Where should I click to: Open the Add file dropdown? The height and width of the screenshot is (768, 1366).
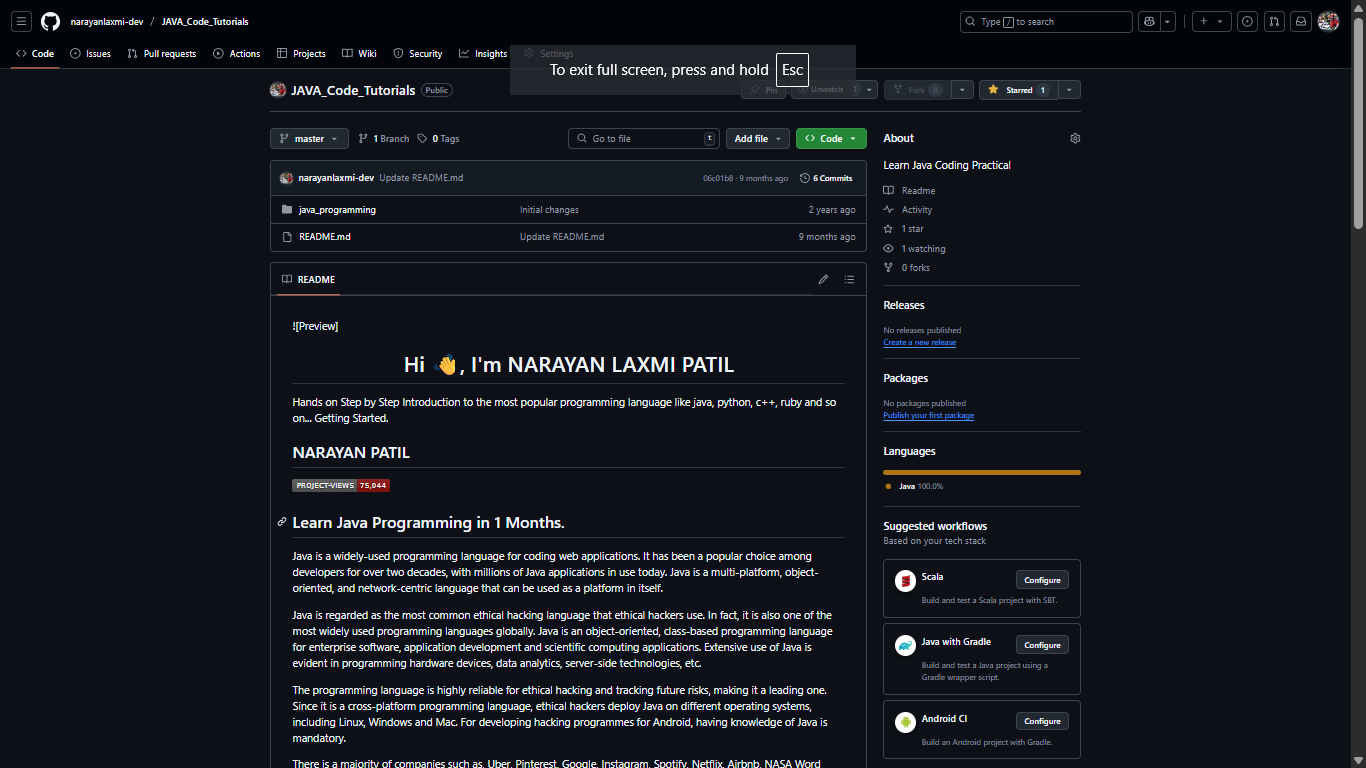click(758, 139)
